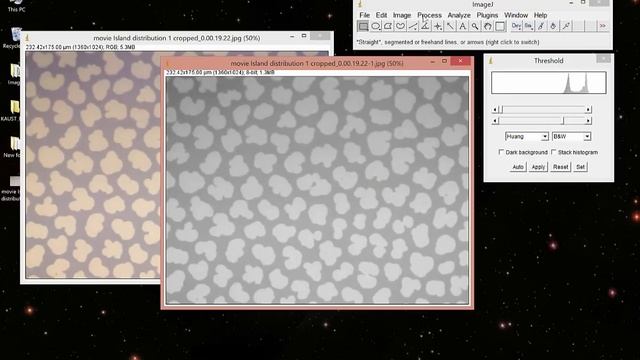Open the Window menu
Image resolution: width=640 pixels, height=360 pixels.
(x=516, y=15)
